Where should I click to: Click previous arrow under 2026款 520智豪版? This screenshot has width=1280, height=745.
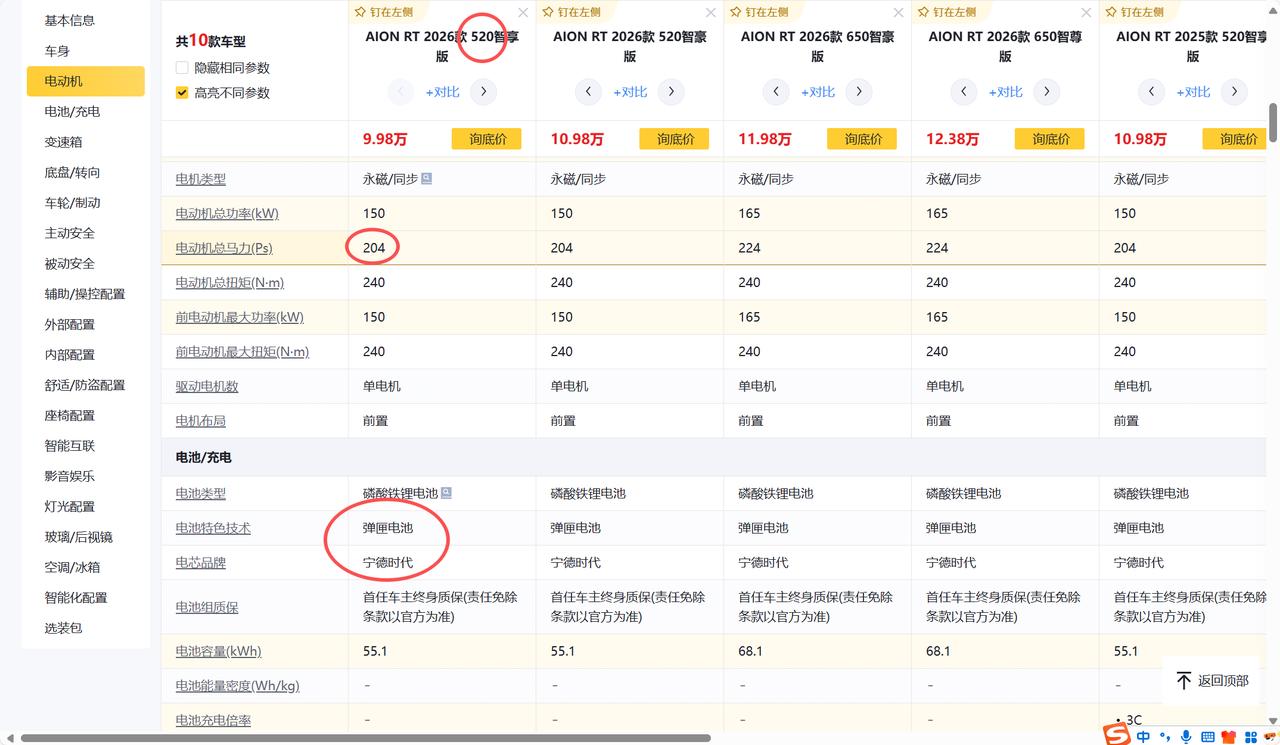[588, 92]
